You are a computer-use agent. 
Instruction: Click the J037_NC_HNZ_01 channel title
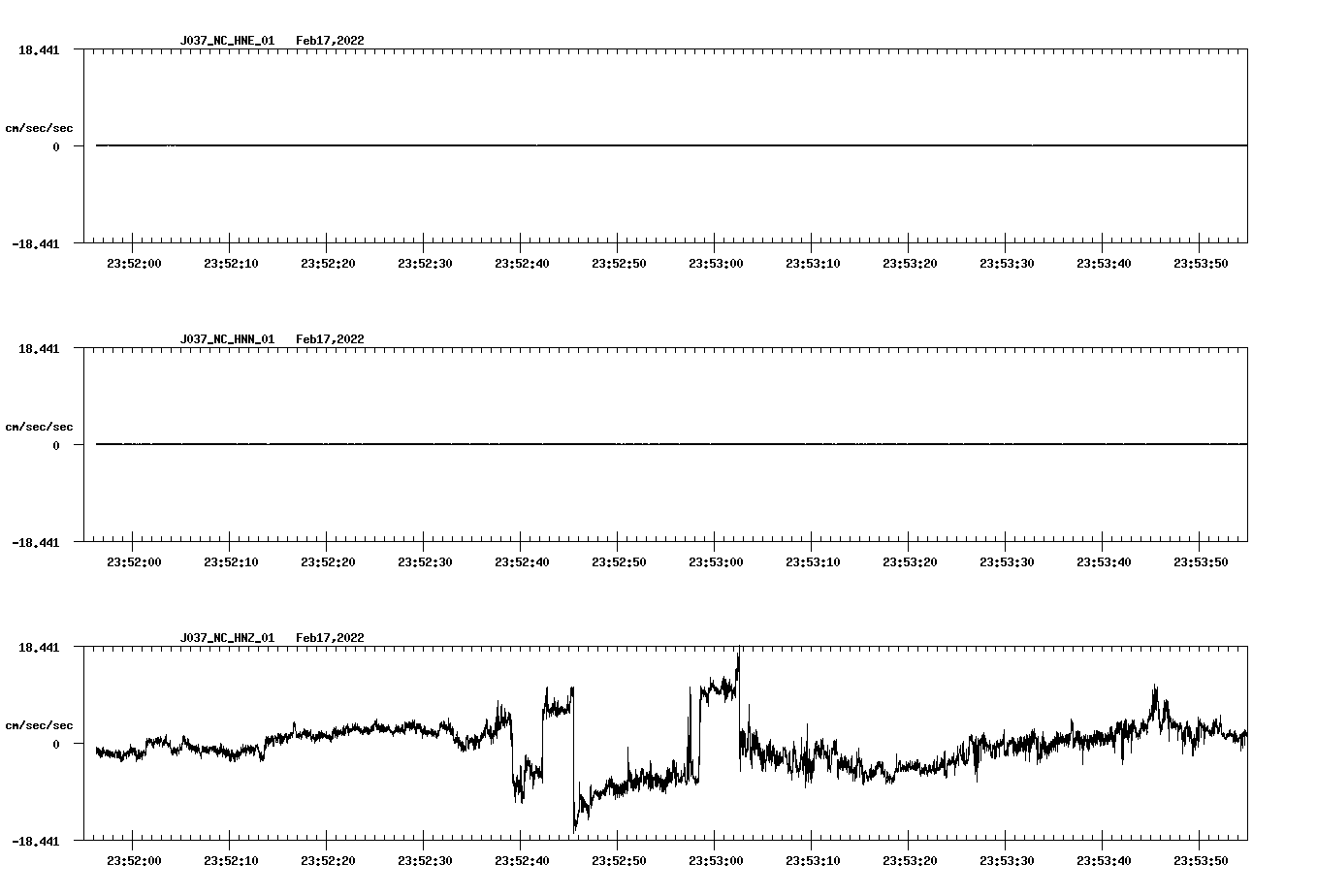(227, 638)
